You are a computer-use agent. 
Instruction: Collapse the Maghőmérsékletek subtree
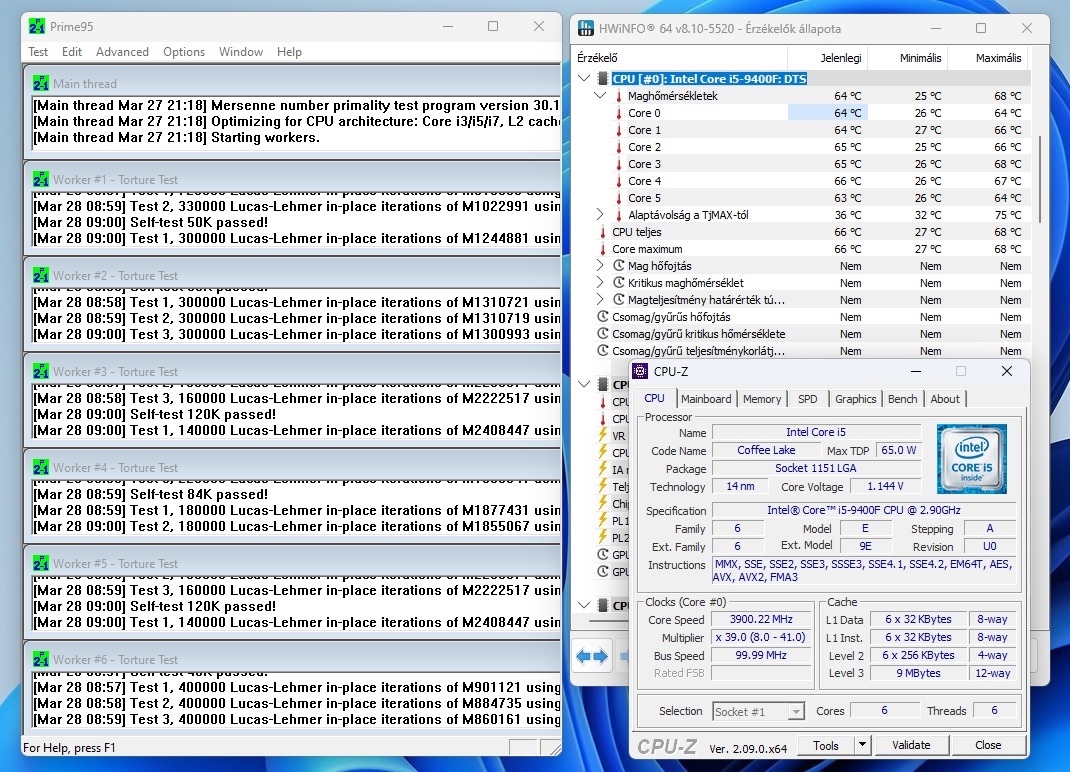tap(600, 96)
